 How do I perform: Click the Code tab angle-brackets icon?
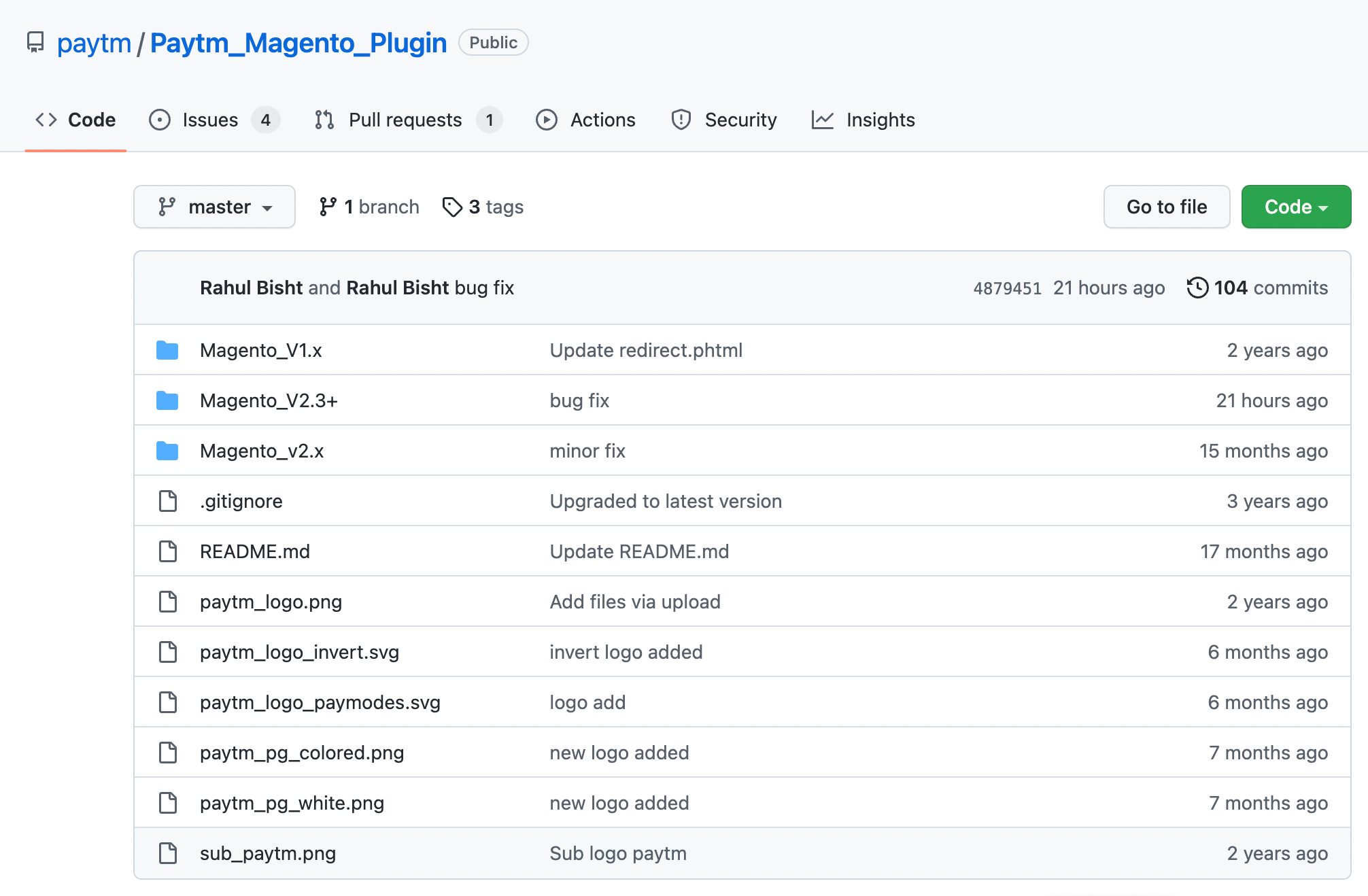point(46,120)
